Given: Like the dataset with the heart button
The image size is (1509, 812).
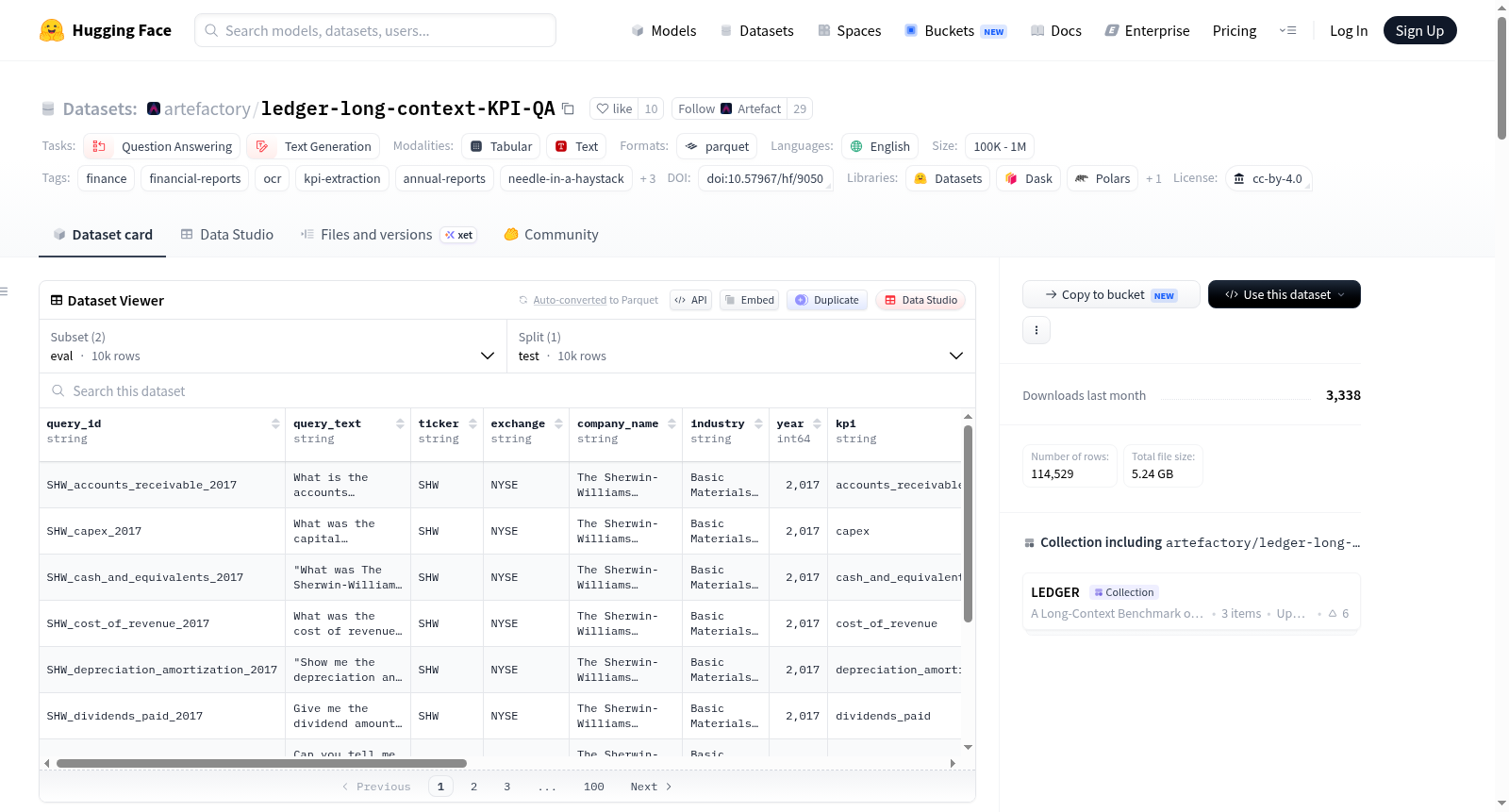Looking at the screenshot, I should coord(615,108).
